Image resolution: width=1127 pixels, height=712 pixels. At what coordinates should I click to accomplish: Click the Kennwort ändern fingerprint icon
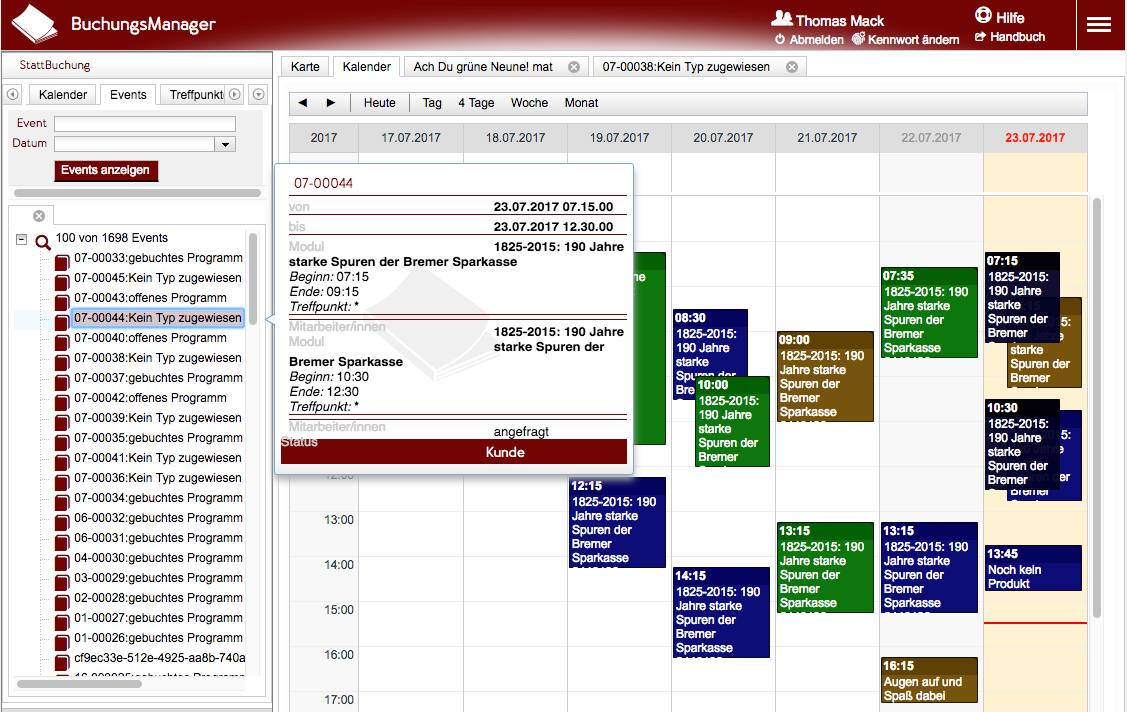coord(858,39)
